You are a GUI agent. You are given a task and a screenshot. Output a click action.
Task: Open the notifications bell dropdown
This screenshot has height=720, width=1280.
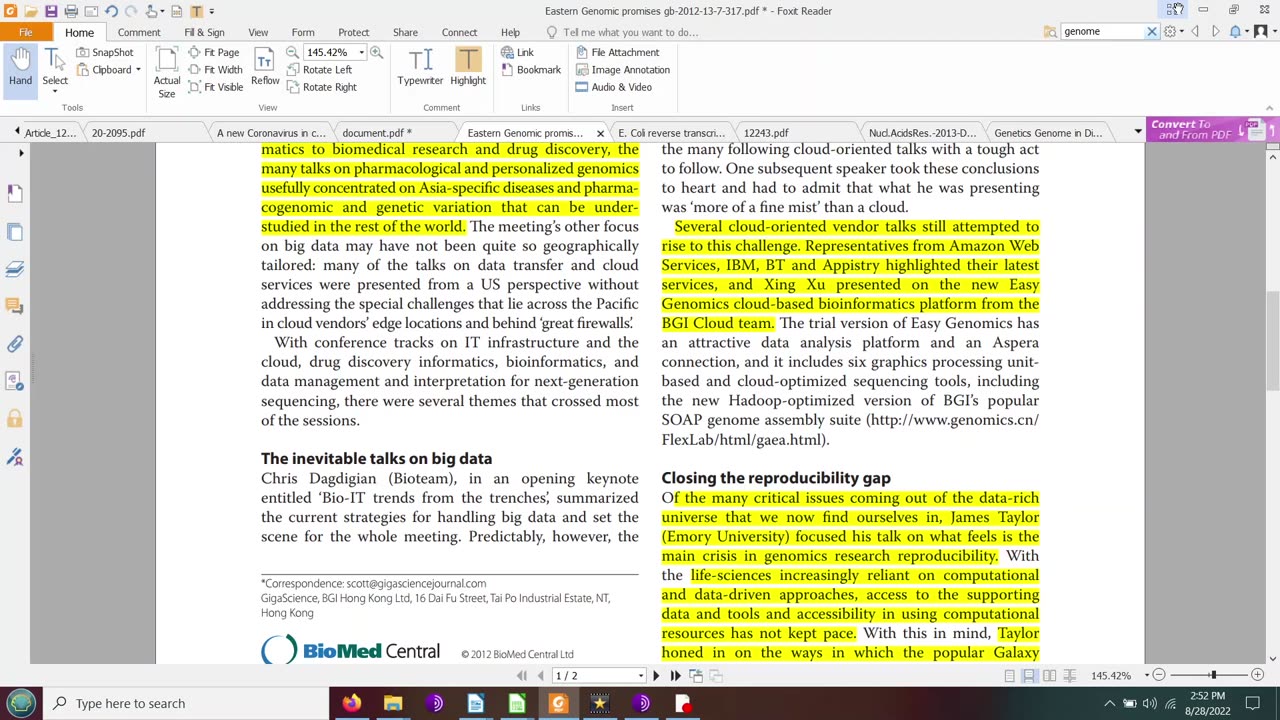1238,32
